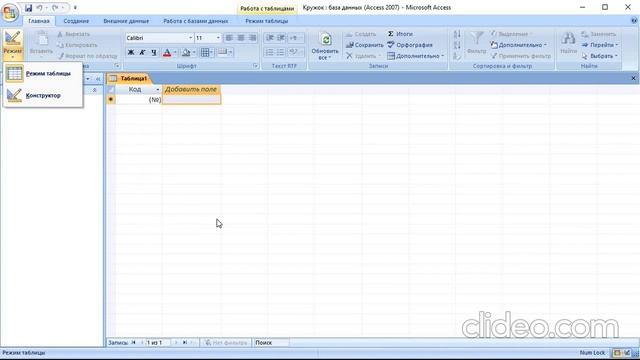Collapse the navigation pane chevron button
This screenshot has width=640, height=360.
[x=98, y=78]
